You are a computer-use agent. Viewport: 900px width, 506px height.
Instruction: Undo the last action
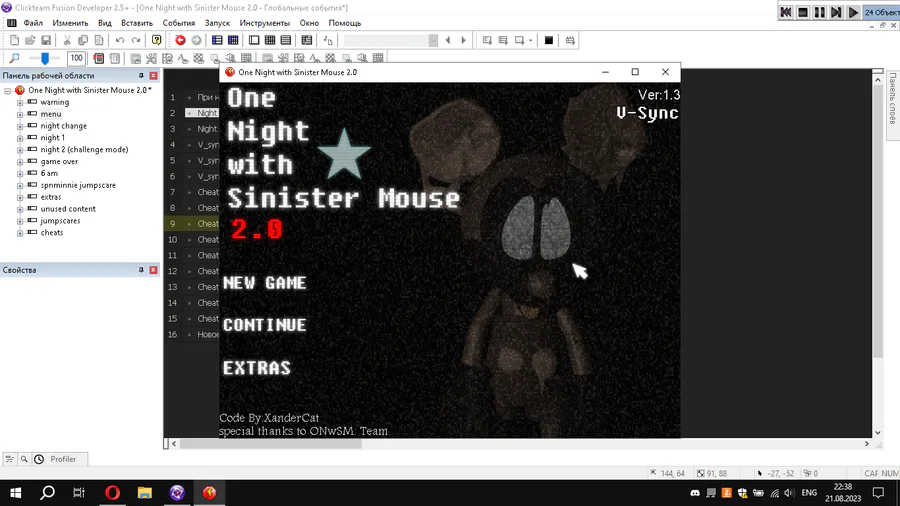tap(120, 40)
